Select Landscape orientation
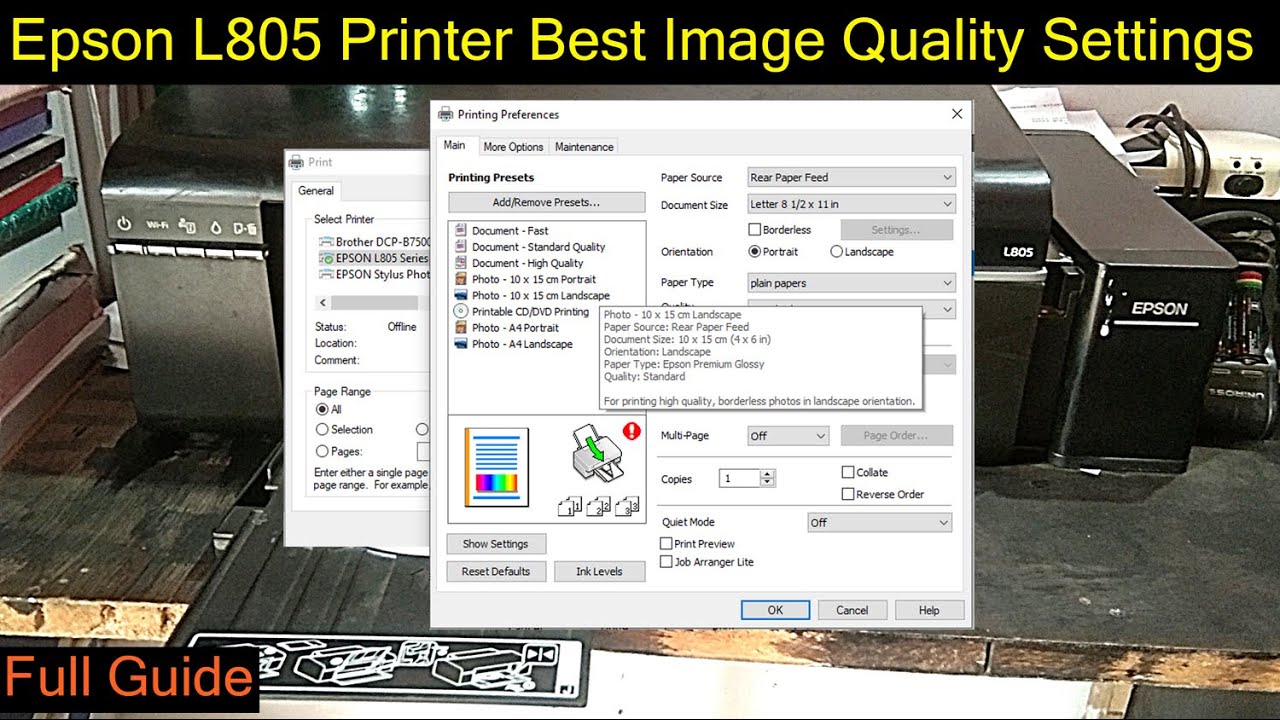Viewport: 1280px width, 720px height. 836,252
